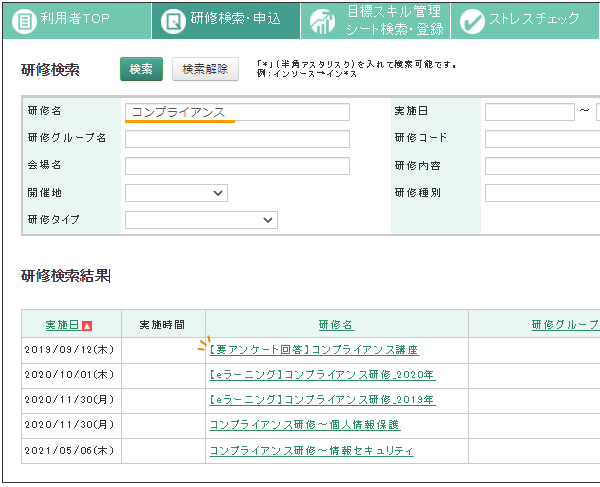Click the 研修種別 input field
The width and height of the screenshot is (600, 487).
[543, 193]
